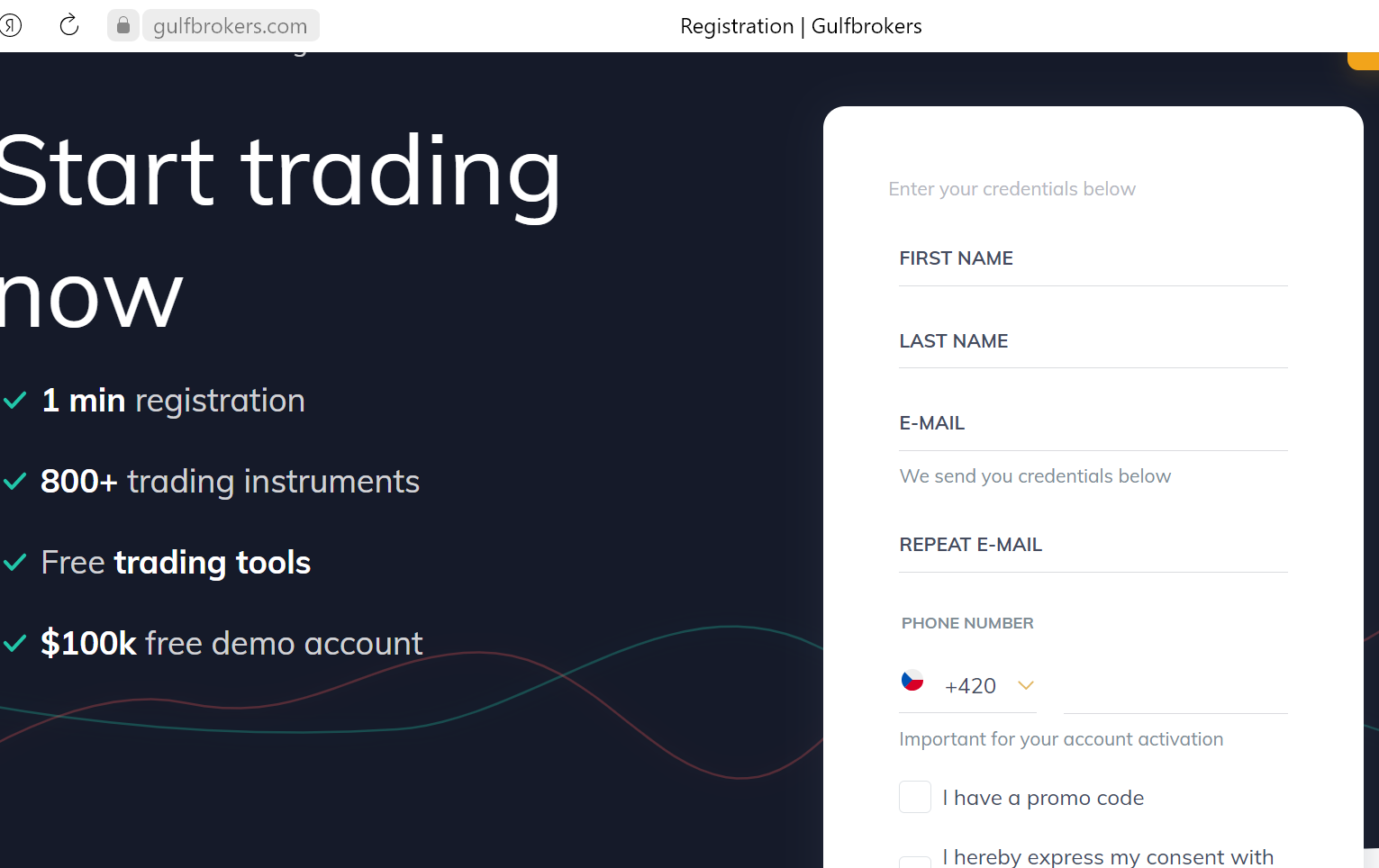Click the orange button at top-right corner
The image size is (1379, 868).
1364,60
